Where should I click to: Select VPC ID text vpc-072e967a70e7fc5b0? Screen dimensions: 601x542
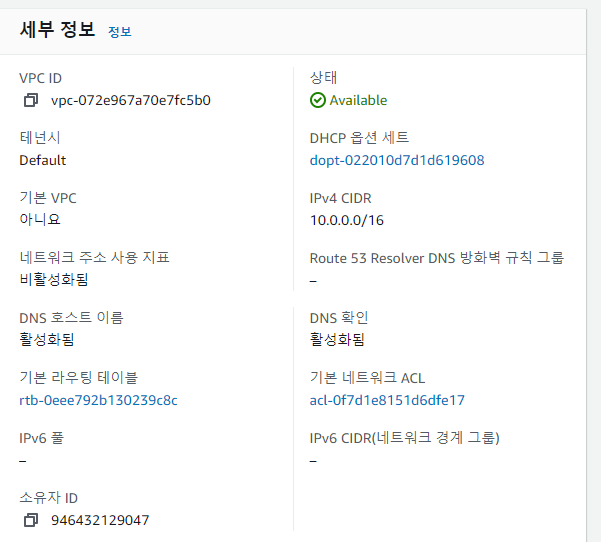click(x=131, y=100)
